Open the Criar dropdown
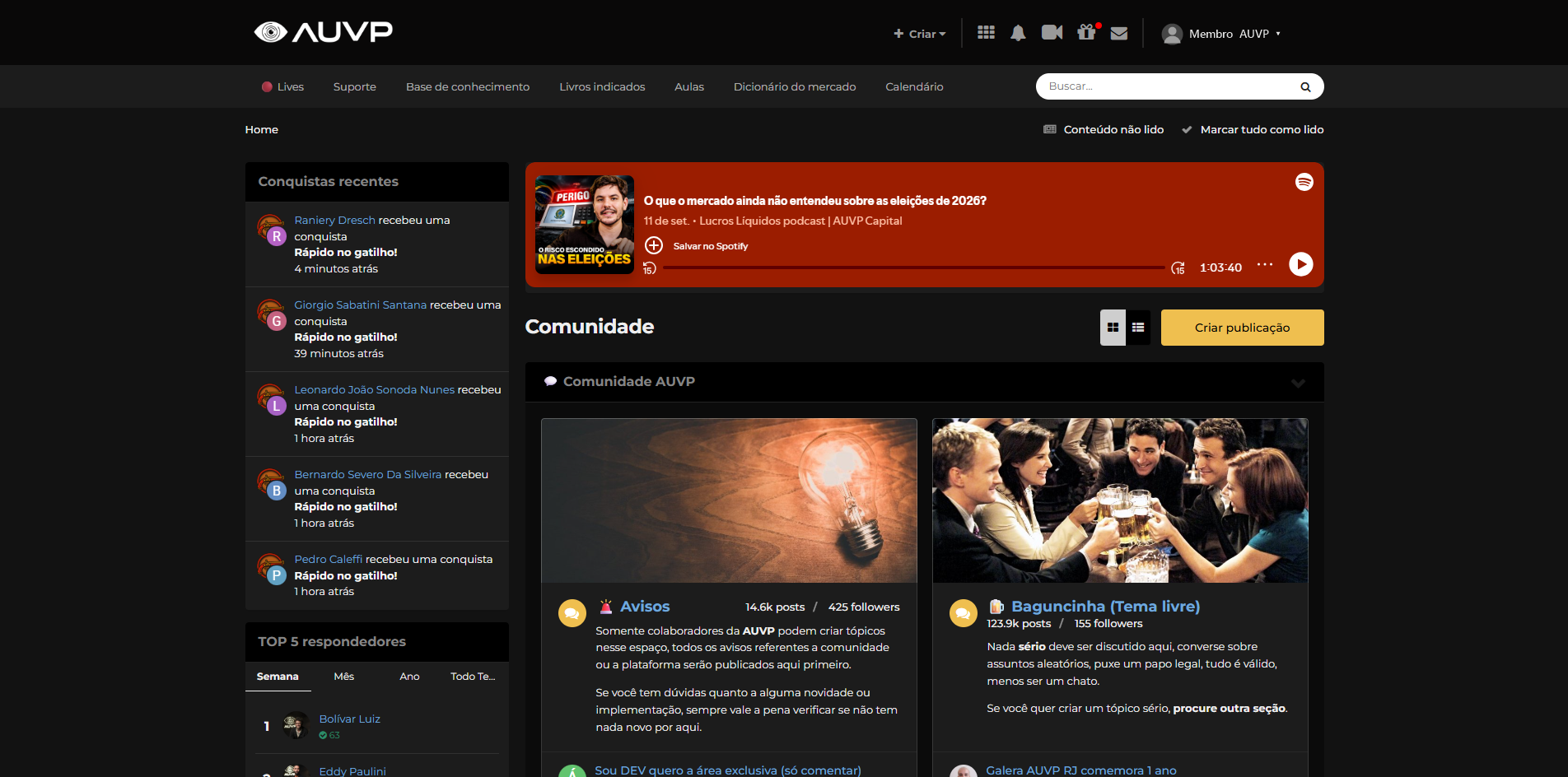Viewport: 1568px width, 777px height. pos(920,34)
